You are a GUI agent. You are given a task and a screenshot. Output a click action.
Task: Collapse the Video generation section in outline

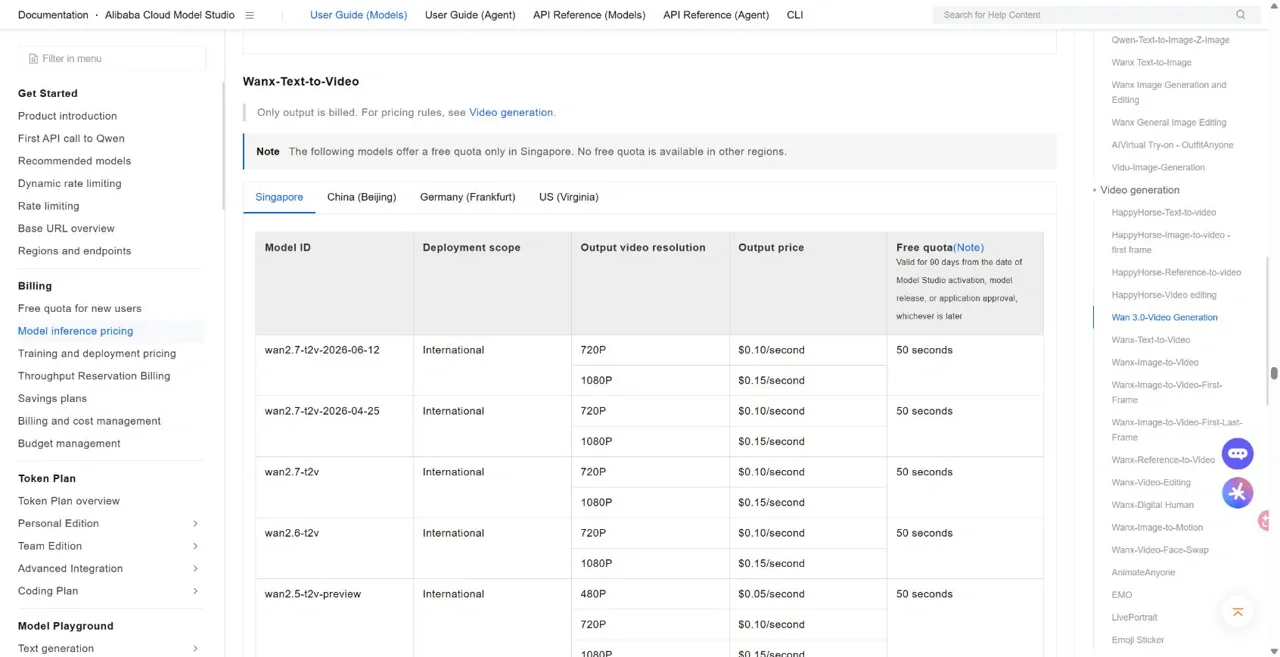click(1095, 190)
